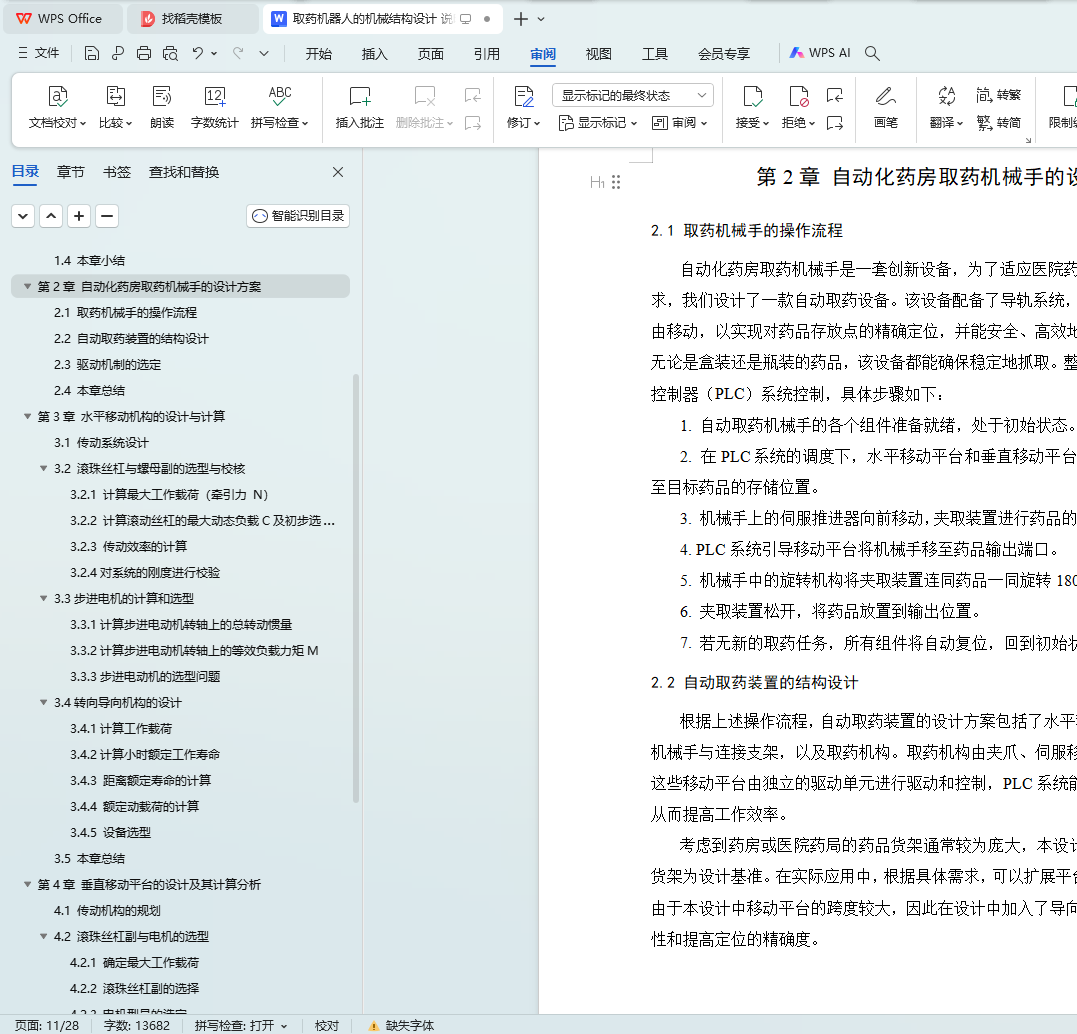The width and height of the screenshot is (1077, 1034).
Task: Click 校对 in the status bar
Action: tap(327, 1025)
